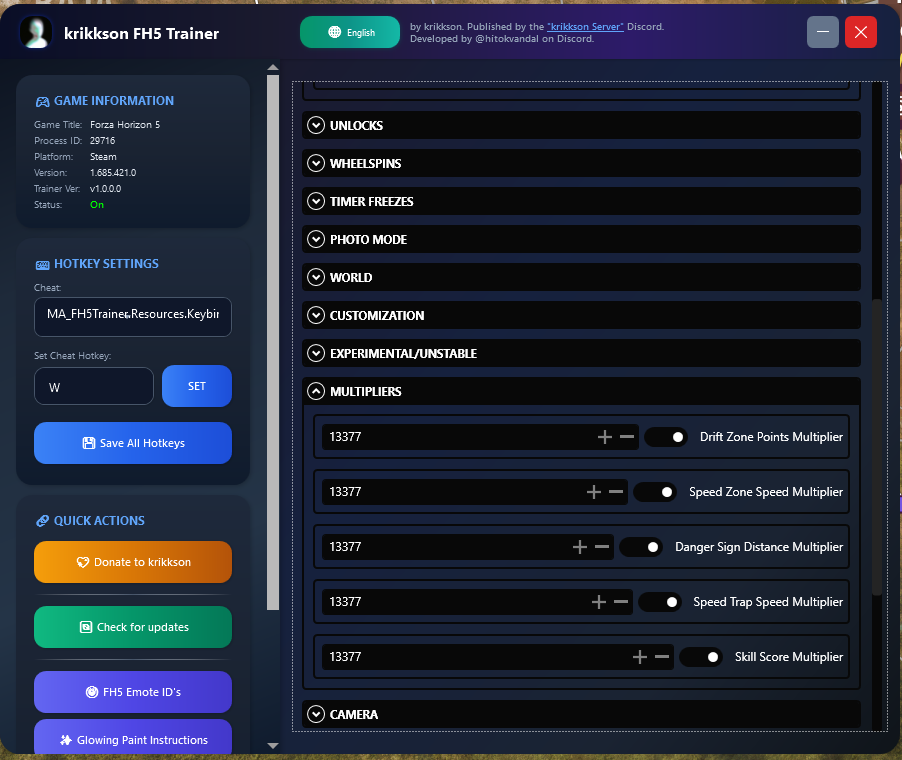Image resolution: width=902 pixels, height=760 pixels.
Task: Increase Speed Zone Speed Multiplier with plus
Action: tap(594, 492)
